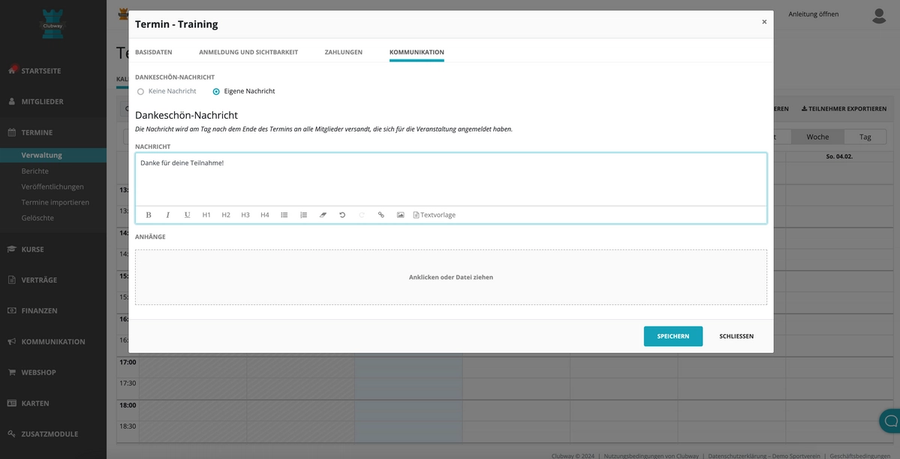The width and height of the screenshot is (900, 459).
Task: Set heading level H3 in editor
Action: coord(245,215)
